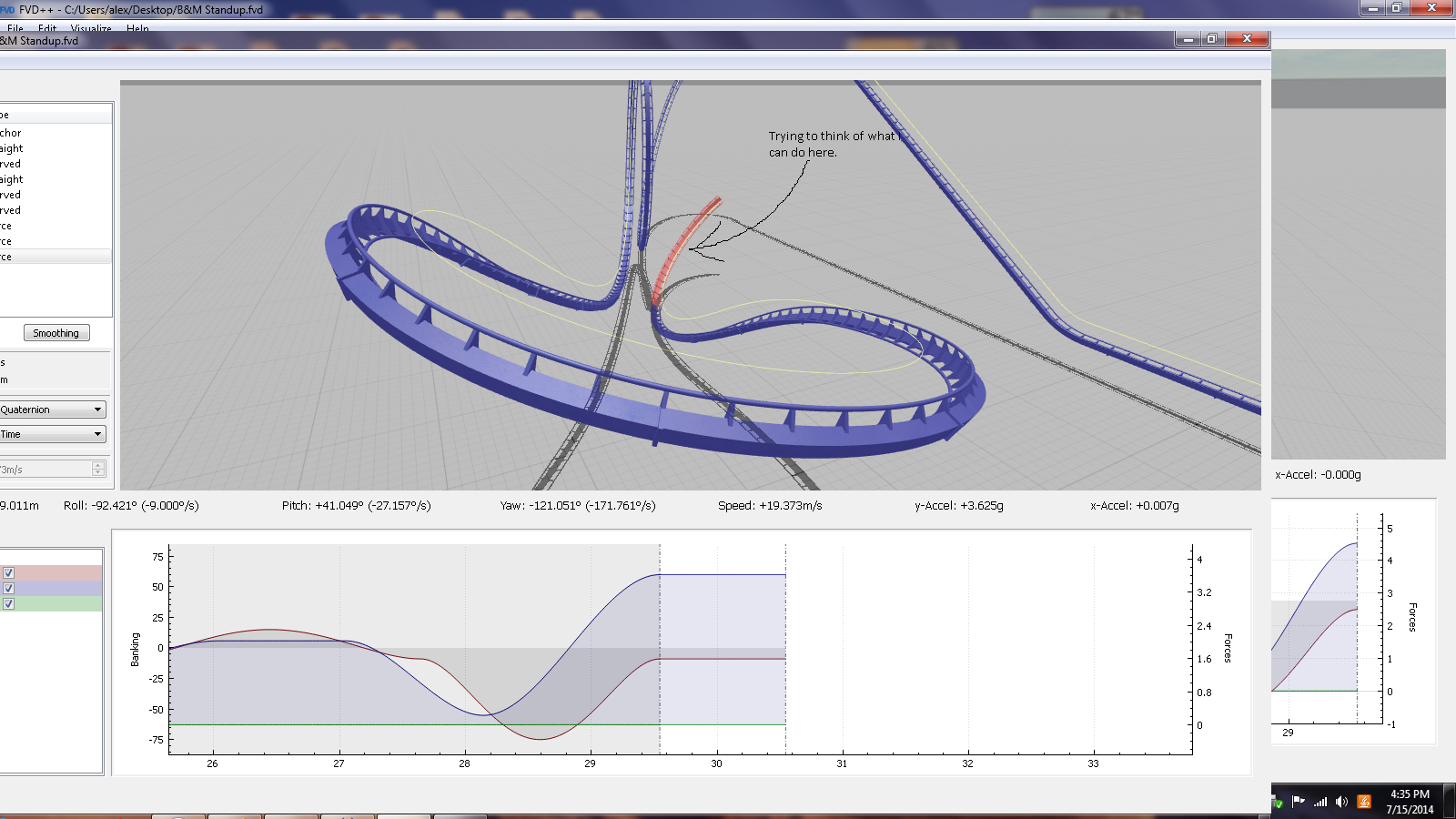Toggle the blue graph row checkbox

click(x=8, y=589)
